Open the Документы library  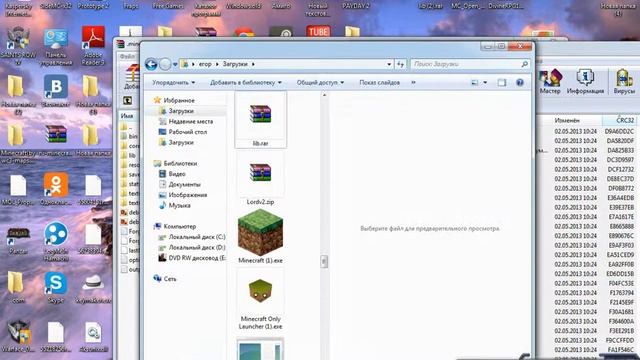point(184,184)
